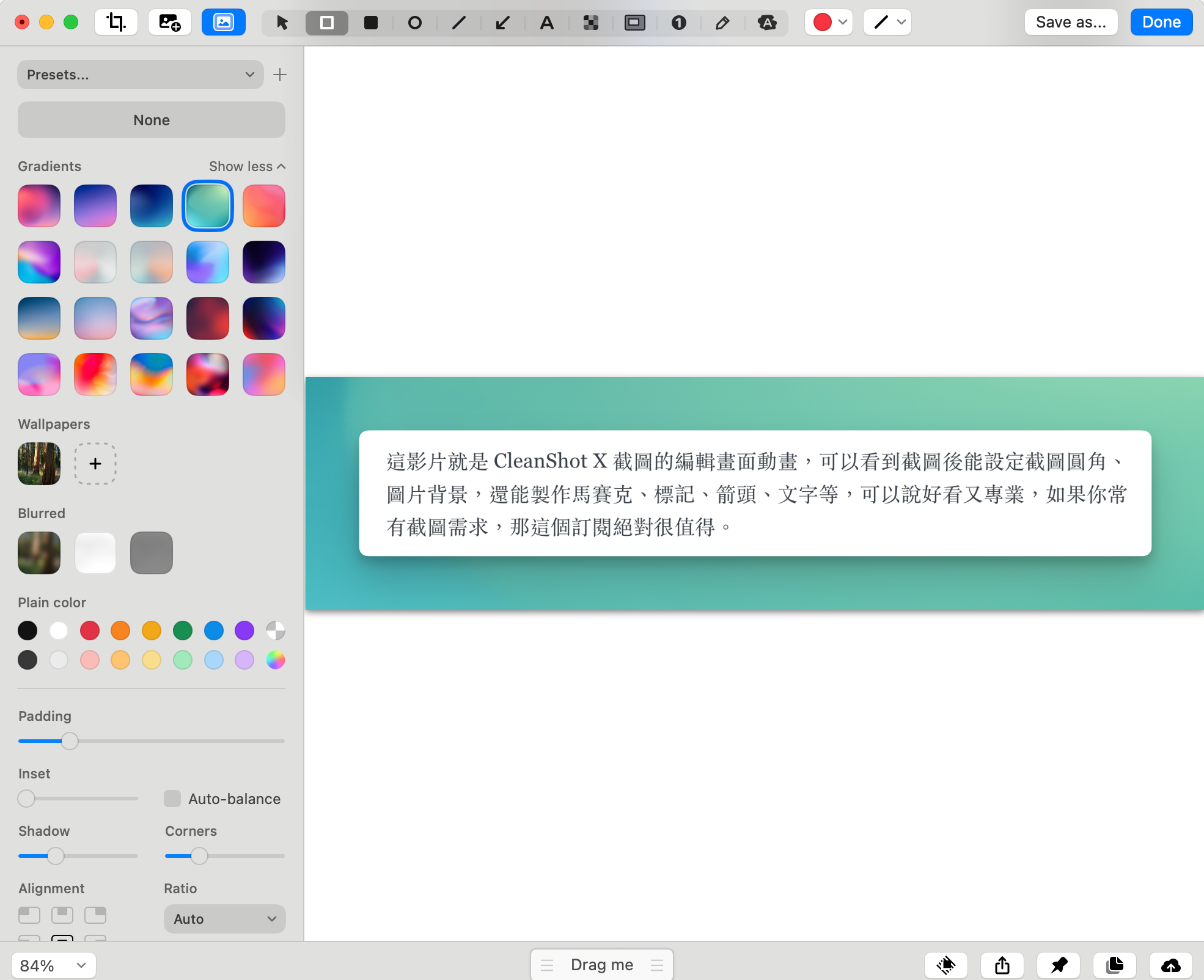The width and height of the screenshot is (1204, 980).
Task: Click the Padding slider knob
Action: pos(70,741)
